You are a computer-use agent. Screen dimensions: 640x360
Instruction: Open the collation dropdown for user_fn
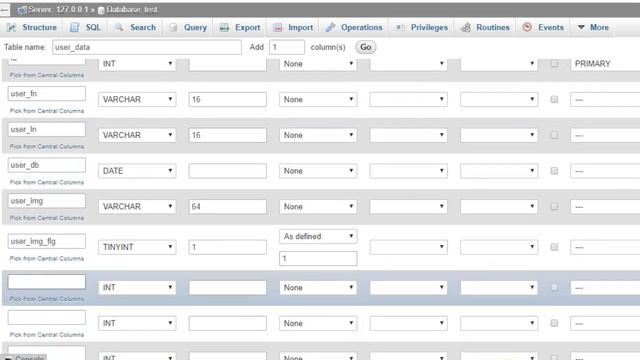coord(409,100)
